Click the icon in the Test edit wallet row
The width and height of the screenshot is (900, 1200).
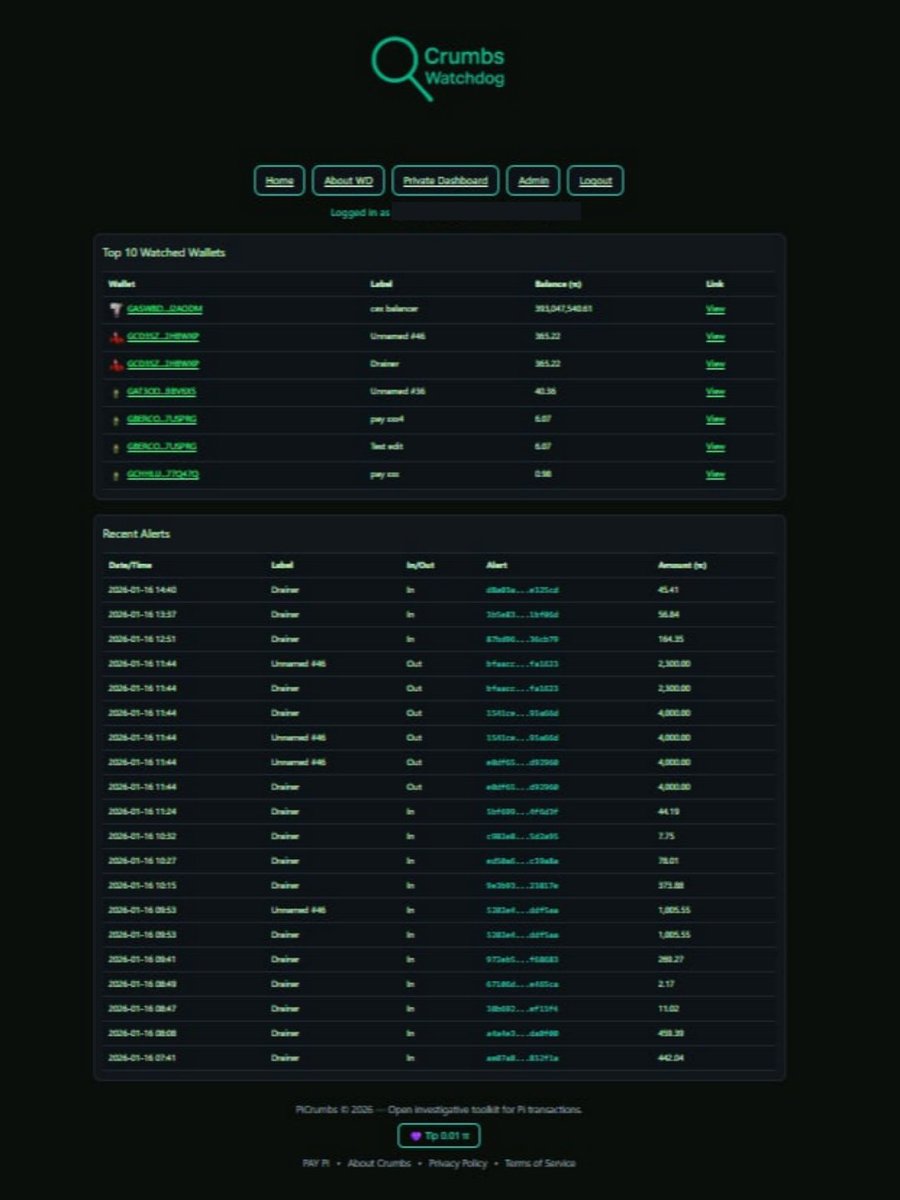coord(116,447)
